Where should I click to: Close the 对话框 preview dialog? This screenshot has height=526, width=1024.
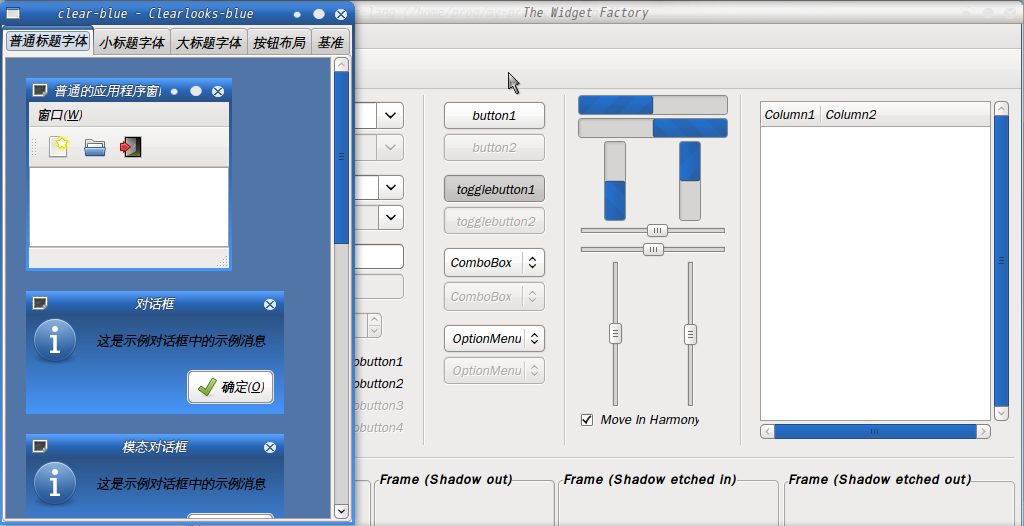(x=270, y=304)
